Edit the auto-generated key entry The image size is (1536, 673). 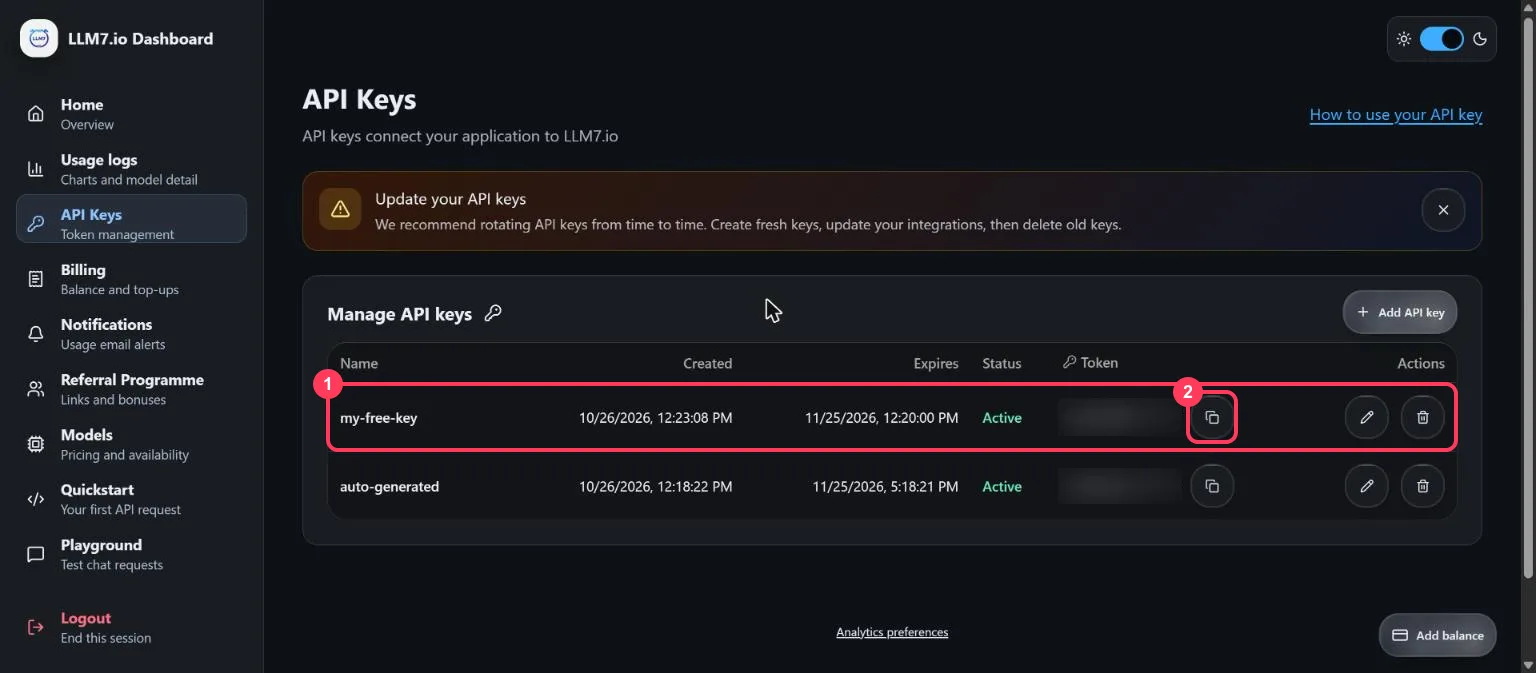[1367, 486]
